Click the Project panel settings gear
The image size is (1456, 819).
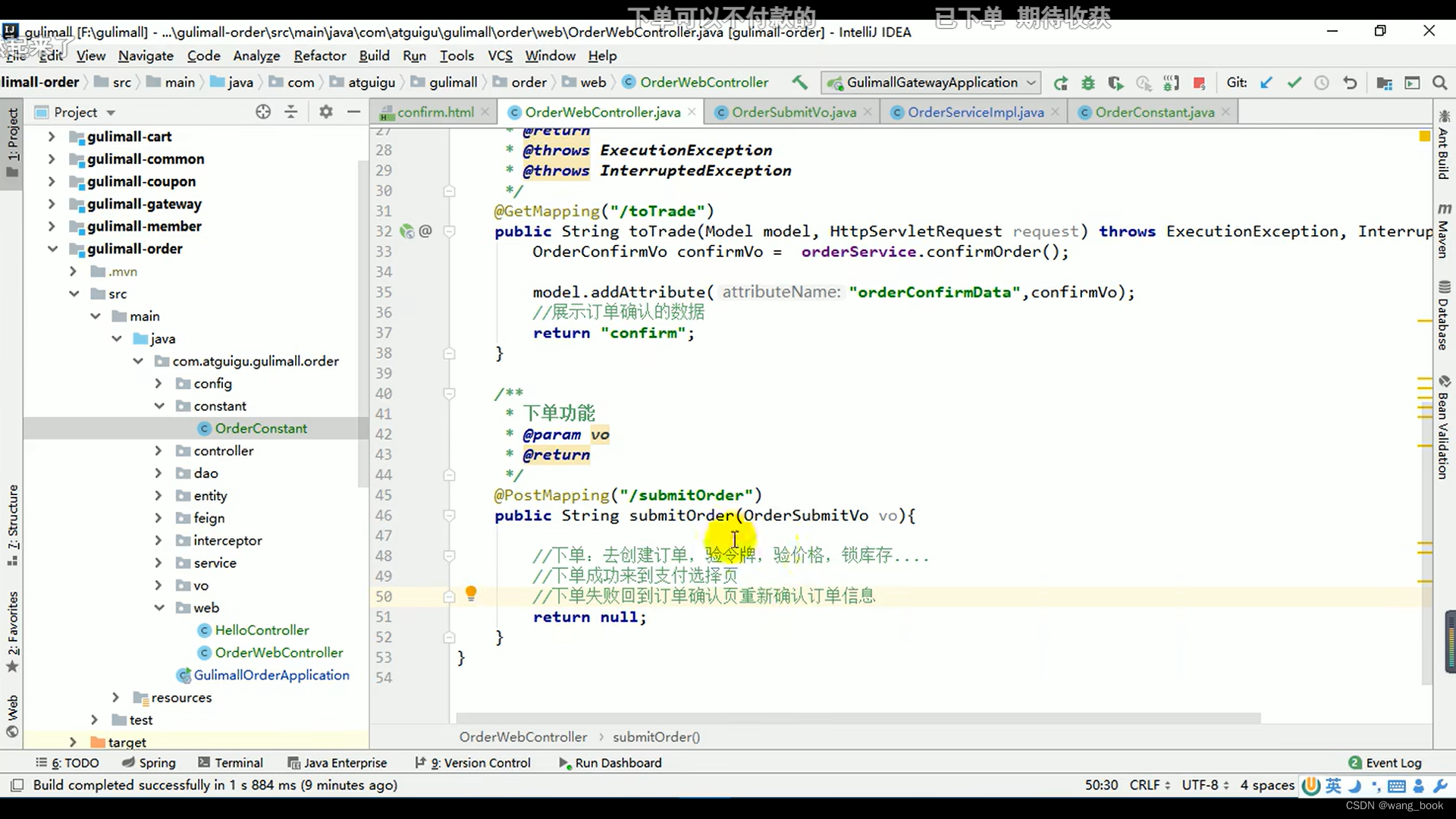(326, 112)
